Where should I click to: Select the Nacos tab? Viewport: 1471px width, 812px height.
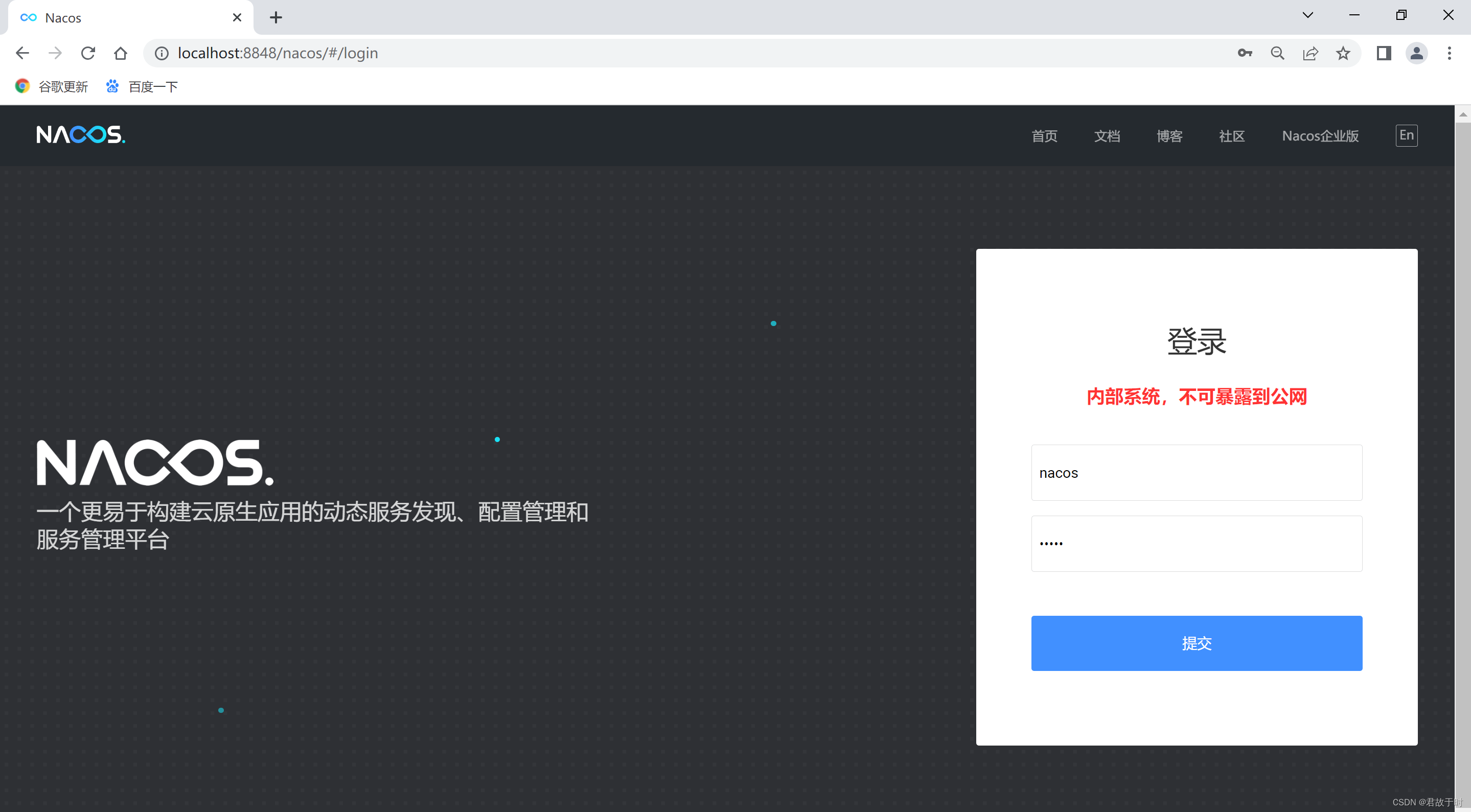point(131,18)
